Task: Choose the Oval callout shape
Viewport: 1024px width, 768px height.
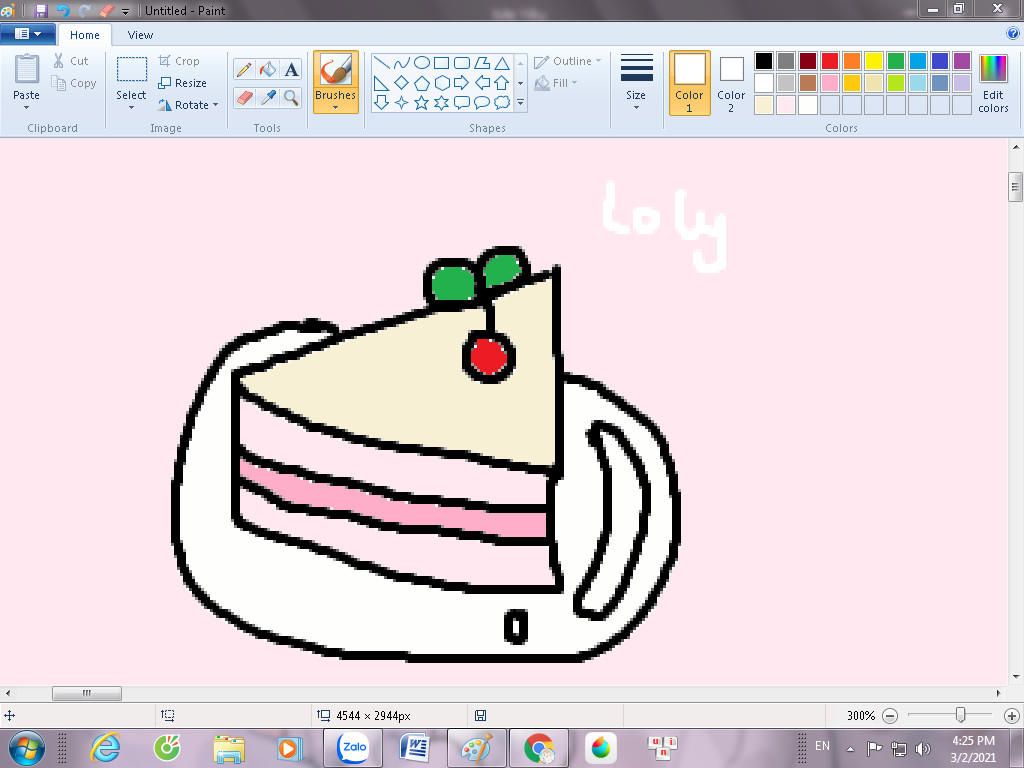Action: (x=482, y=103)
